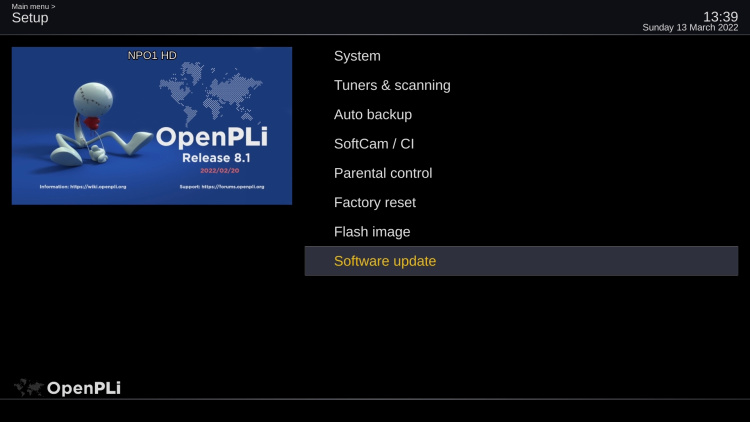This screenshot has width=750, height=422.
Task: Open Parental control
Action: 521,173
